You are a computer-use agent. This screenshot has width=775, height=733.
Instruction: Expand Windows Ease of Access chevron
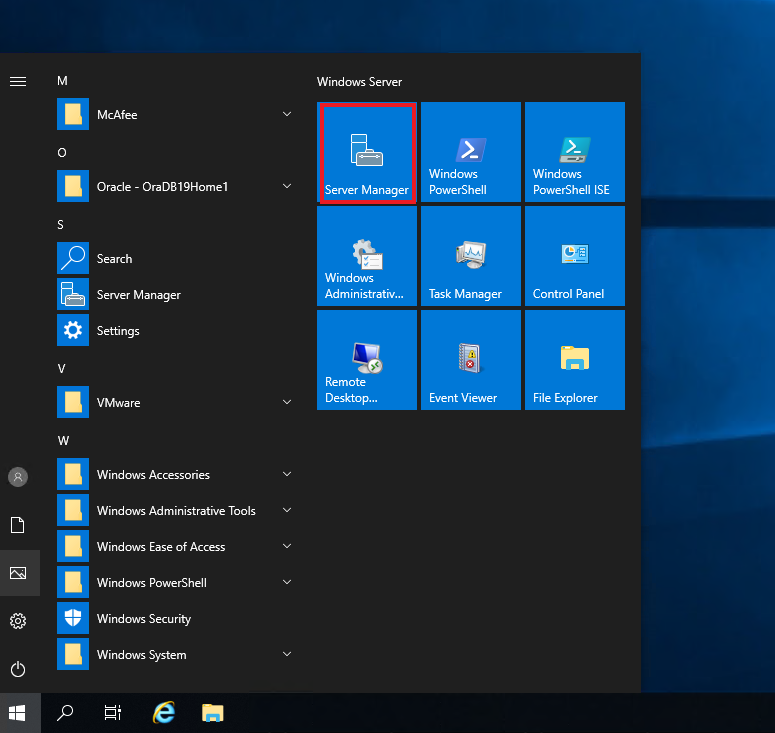pyautogui.click(x=287, y=546)
